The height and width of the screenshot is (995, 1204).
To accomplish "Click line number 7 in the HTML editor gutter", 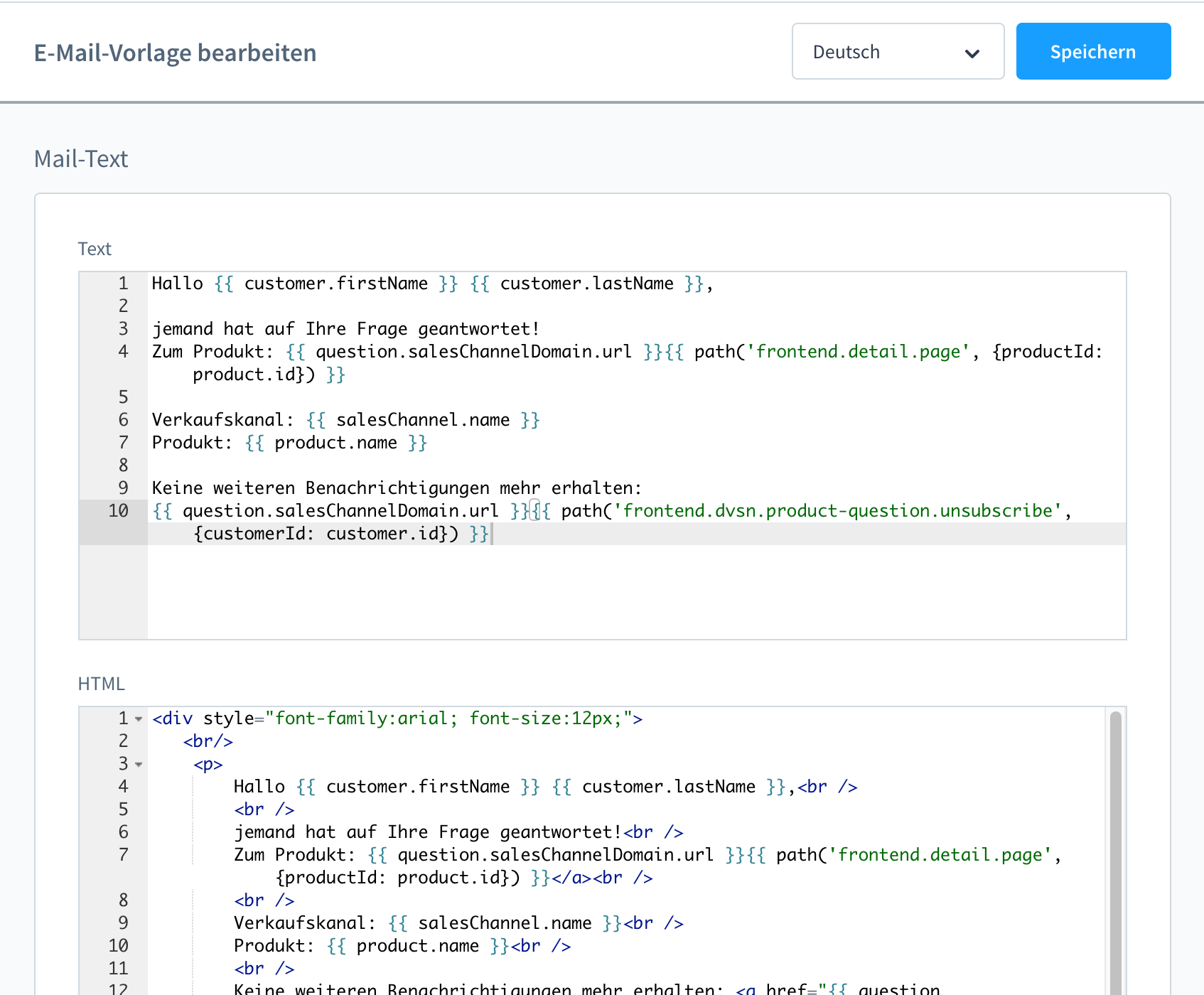I will pos(123,855).
